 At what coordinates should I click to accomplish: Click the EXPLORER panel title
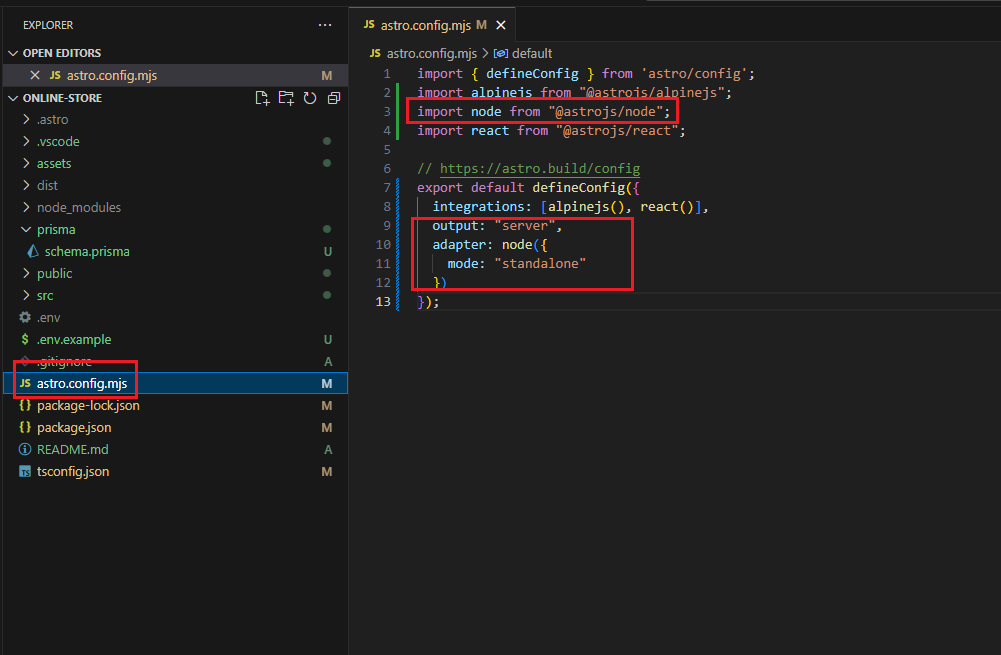48,25
